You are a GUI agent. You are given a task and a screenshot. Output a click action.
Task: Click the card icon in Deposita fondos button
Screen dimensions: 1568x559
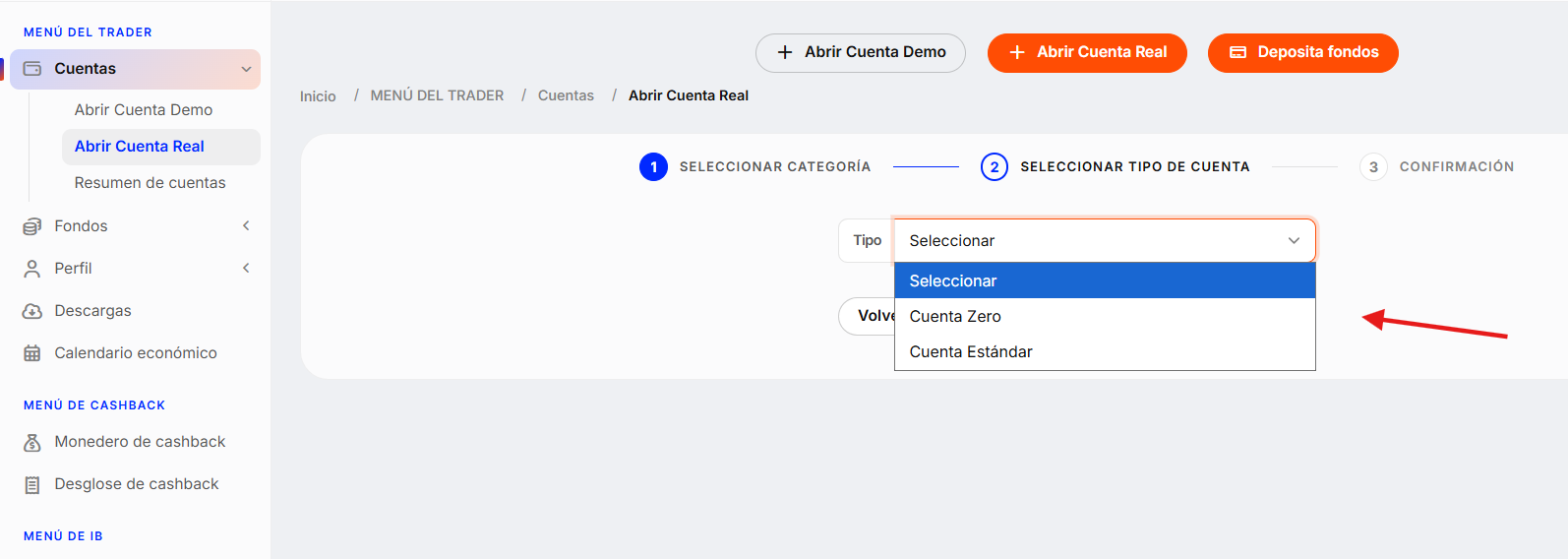(x=1238, y=52)
